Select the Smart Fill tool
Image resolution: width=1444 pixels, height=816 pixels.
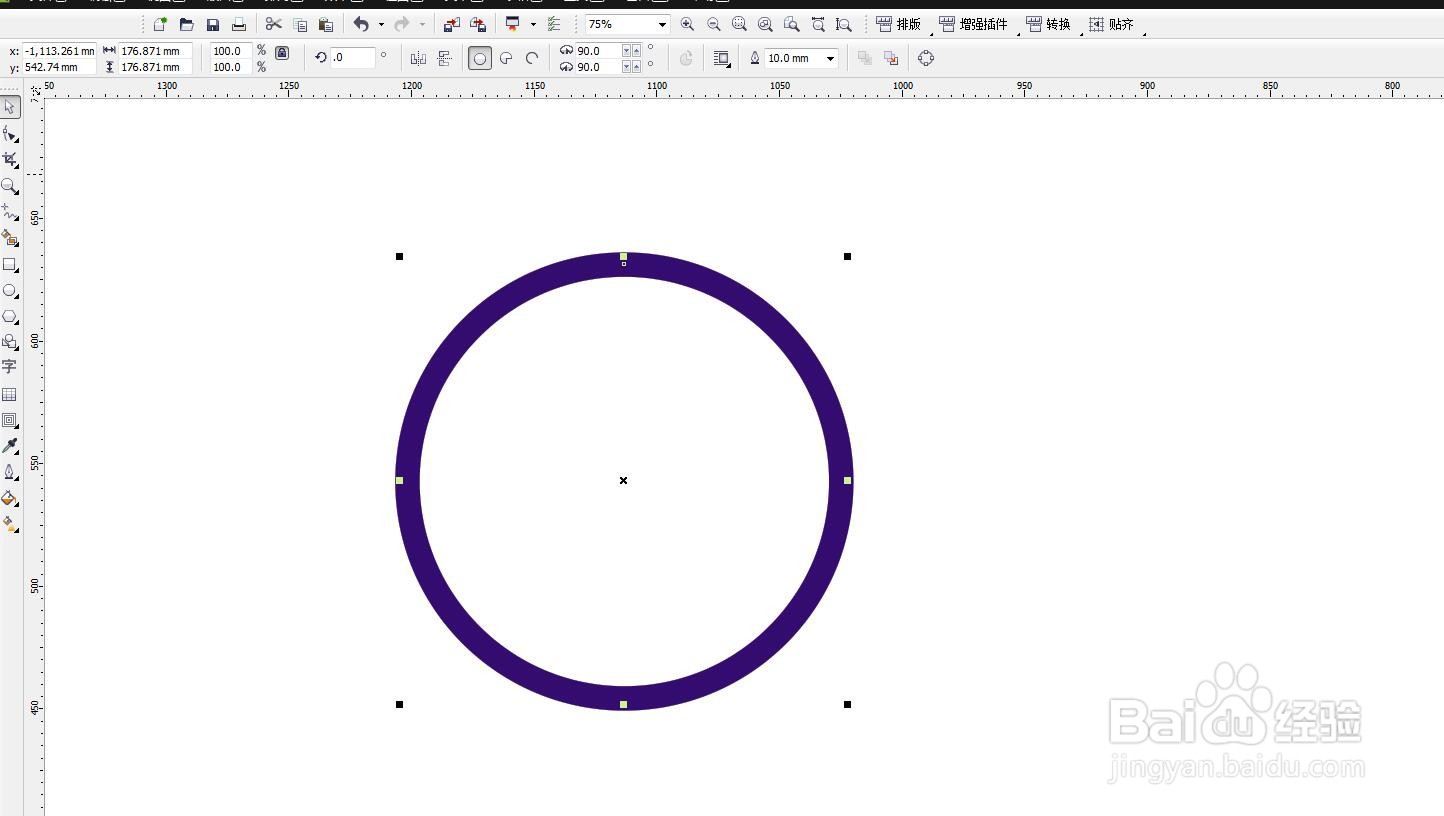[10, 238]
